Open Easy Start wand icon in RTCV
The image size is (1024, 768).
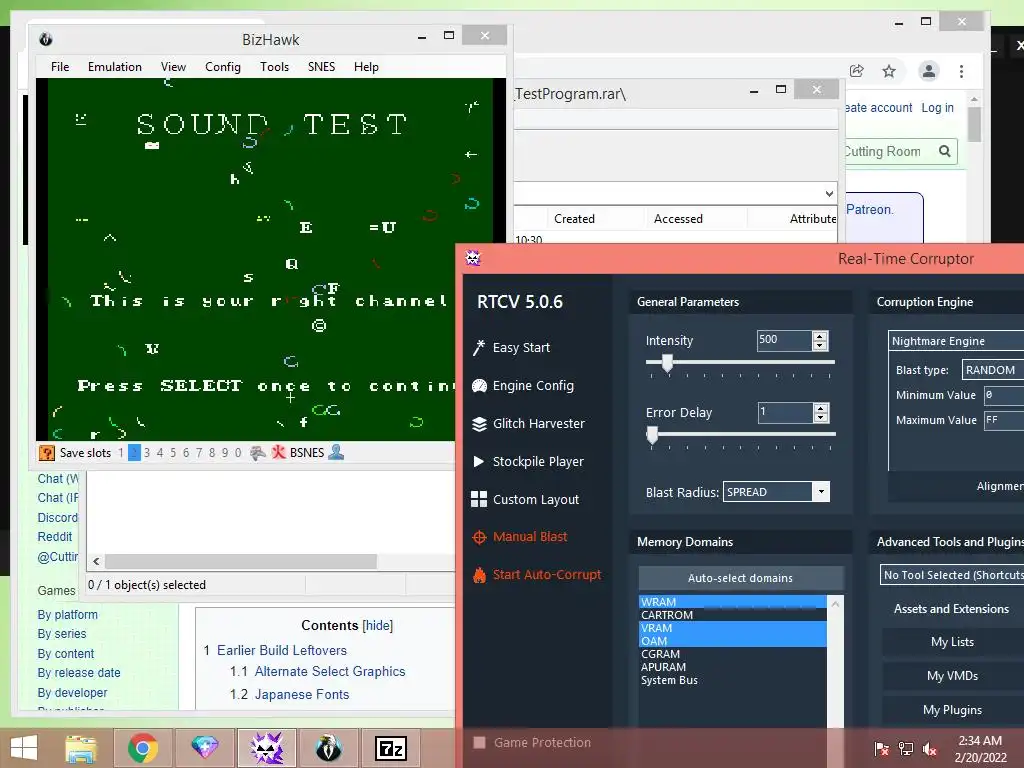click(479, 347)
